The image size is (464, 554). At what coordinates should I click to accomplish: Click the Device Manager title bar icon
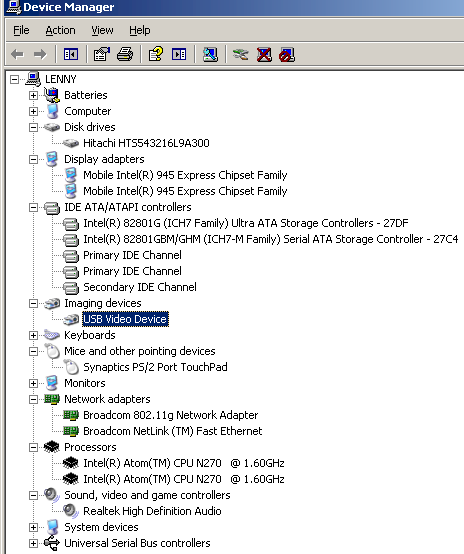(14, 7)
